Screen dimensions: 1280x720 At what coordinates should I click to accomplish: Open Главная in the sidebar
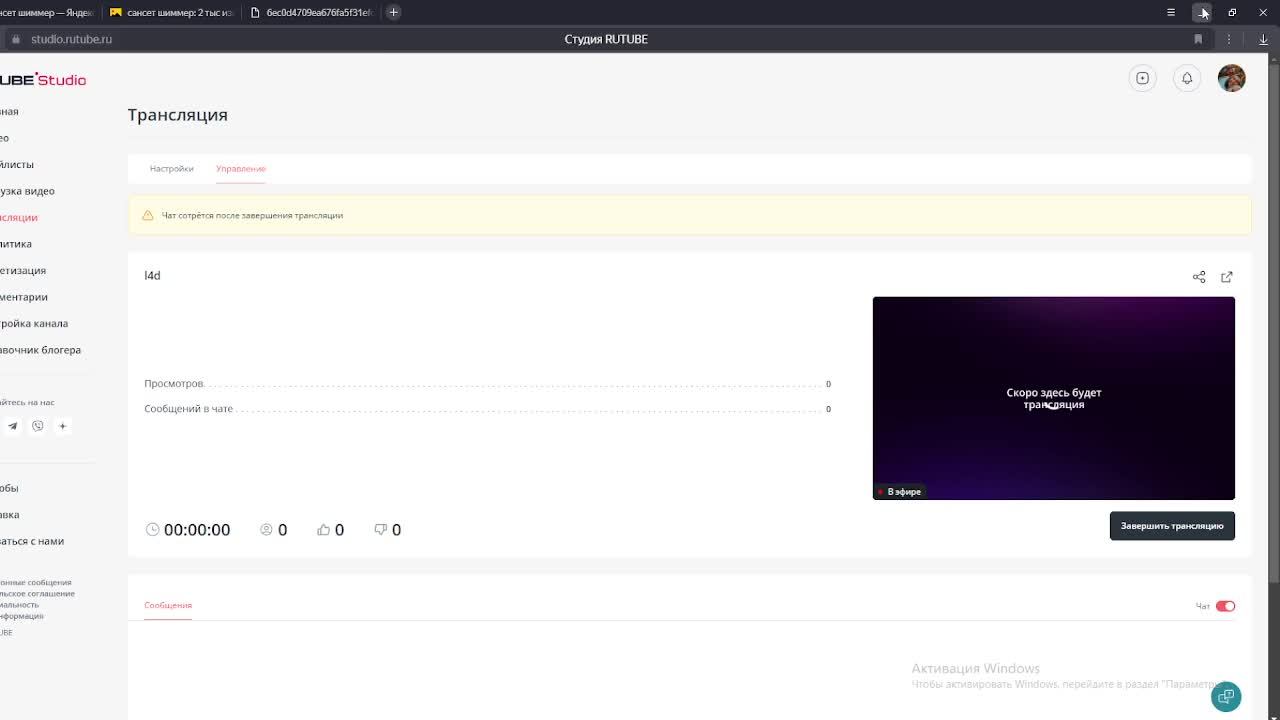[10, 111]
